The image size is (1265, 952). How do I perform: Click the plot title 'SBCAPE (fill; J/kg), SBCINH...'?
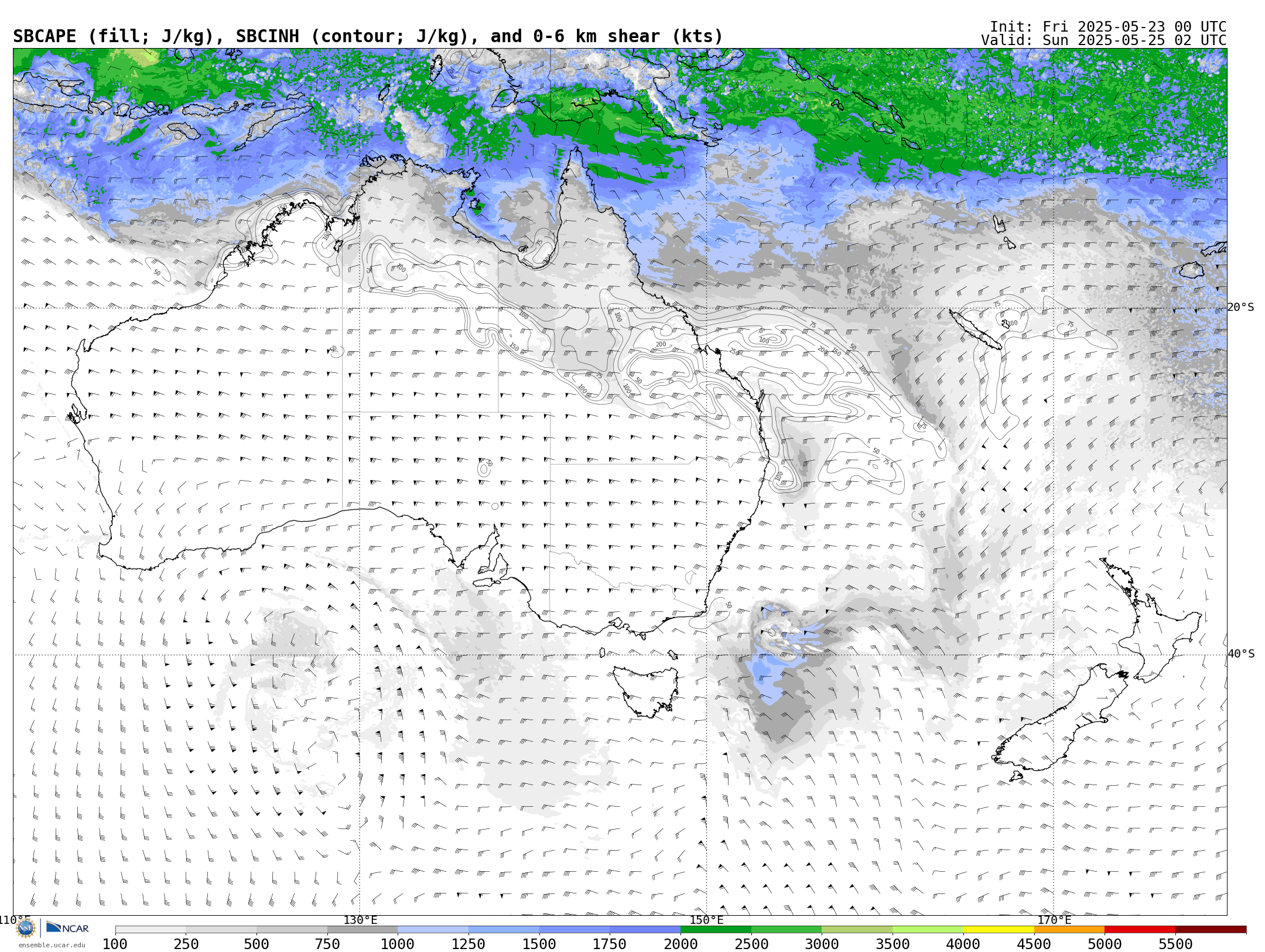click(x=368, y=36)
